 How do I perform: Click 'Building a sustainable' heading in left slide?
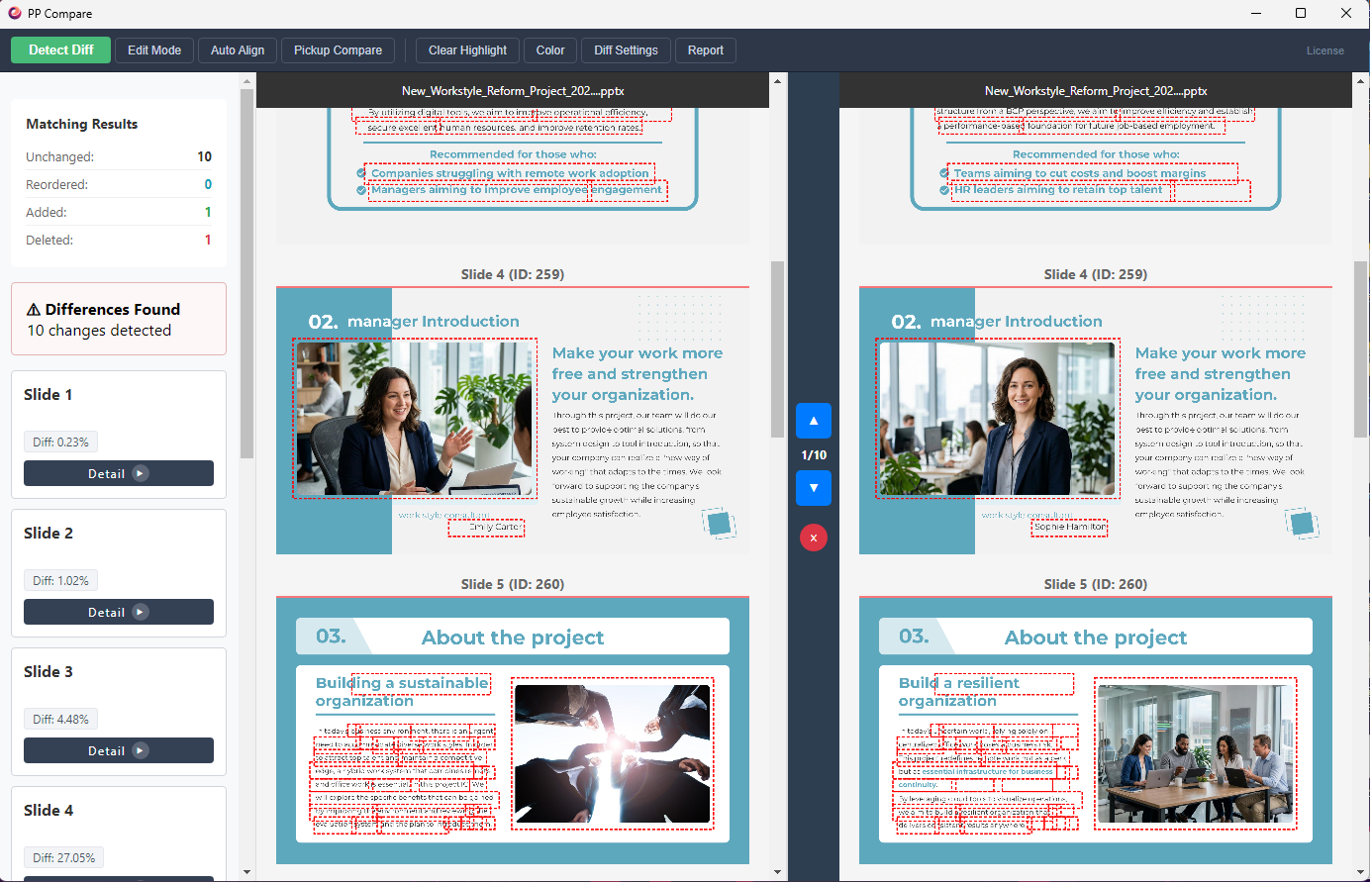[x=402, y=683]
